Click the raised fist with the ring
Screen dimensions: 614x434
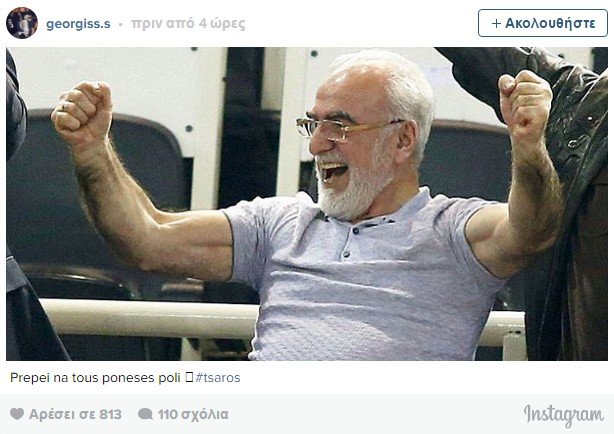click(x=83, y=111)
